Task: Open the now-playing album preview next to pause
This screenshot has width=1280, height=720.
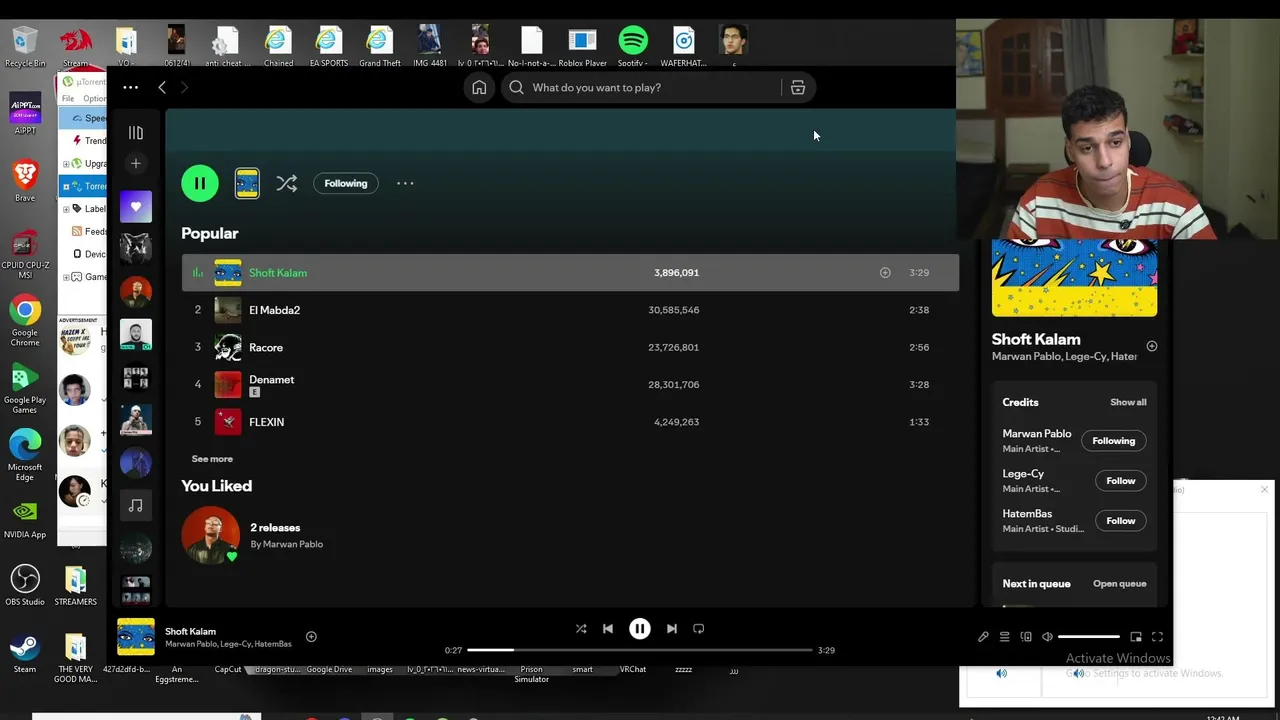Action: [x=247, y=183]
